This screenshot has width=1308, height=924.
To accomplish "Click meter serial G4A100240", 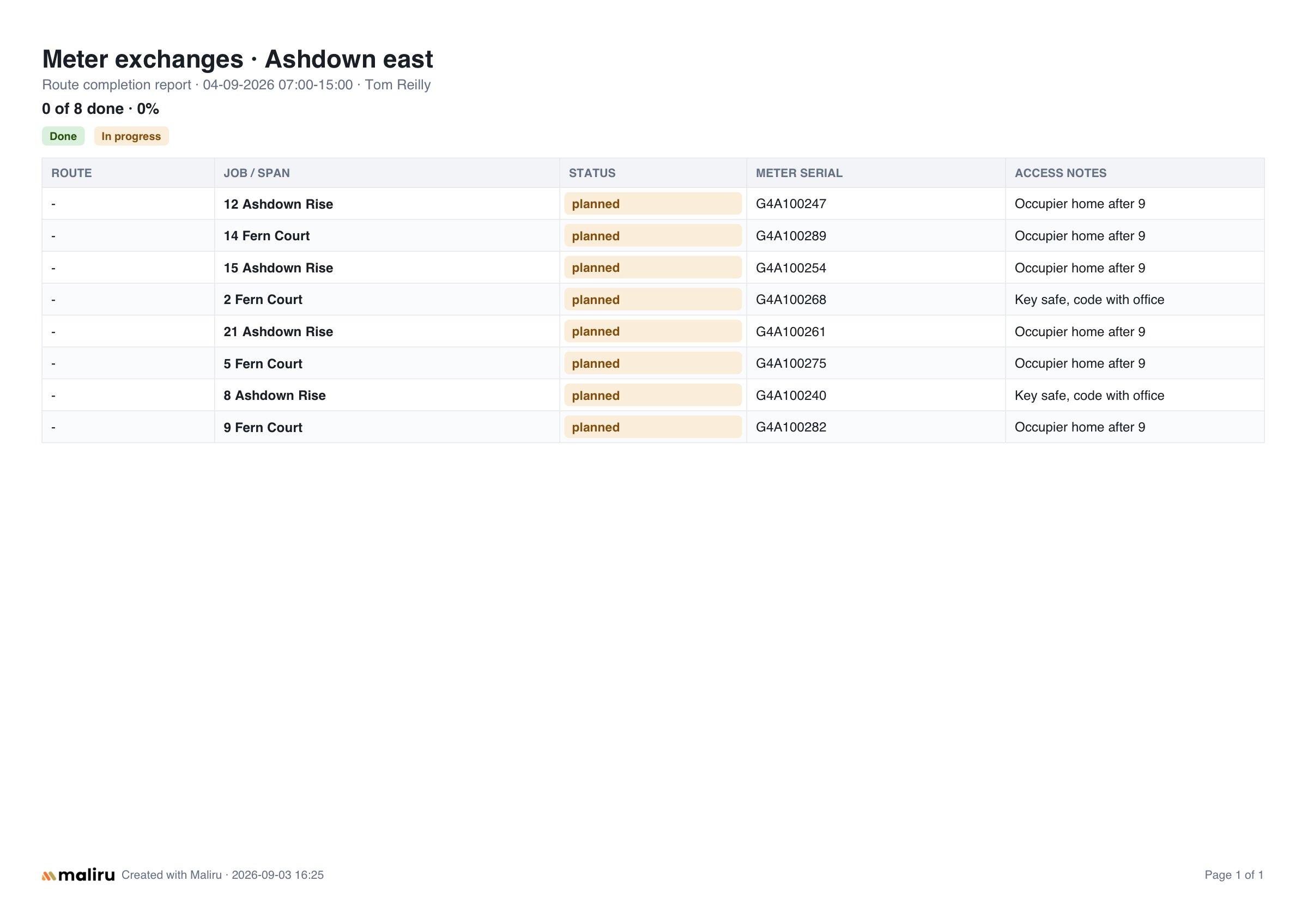I will (x=791, y=395).
